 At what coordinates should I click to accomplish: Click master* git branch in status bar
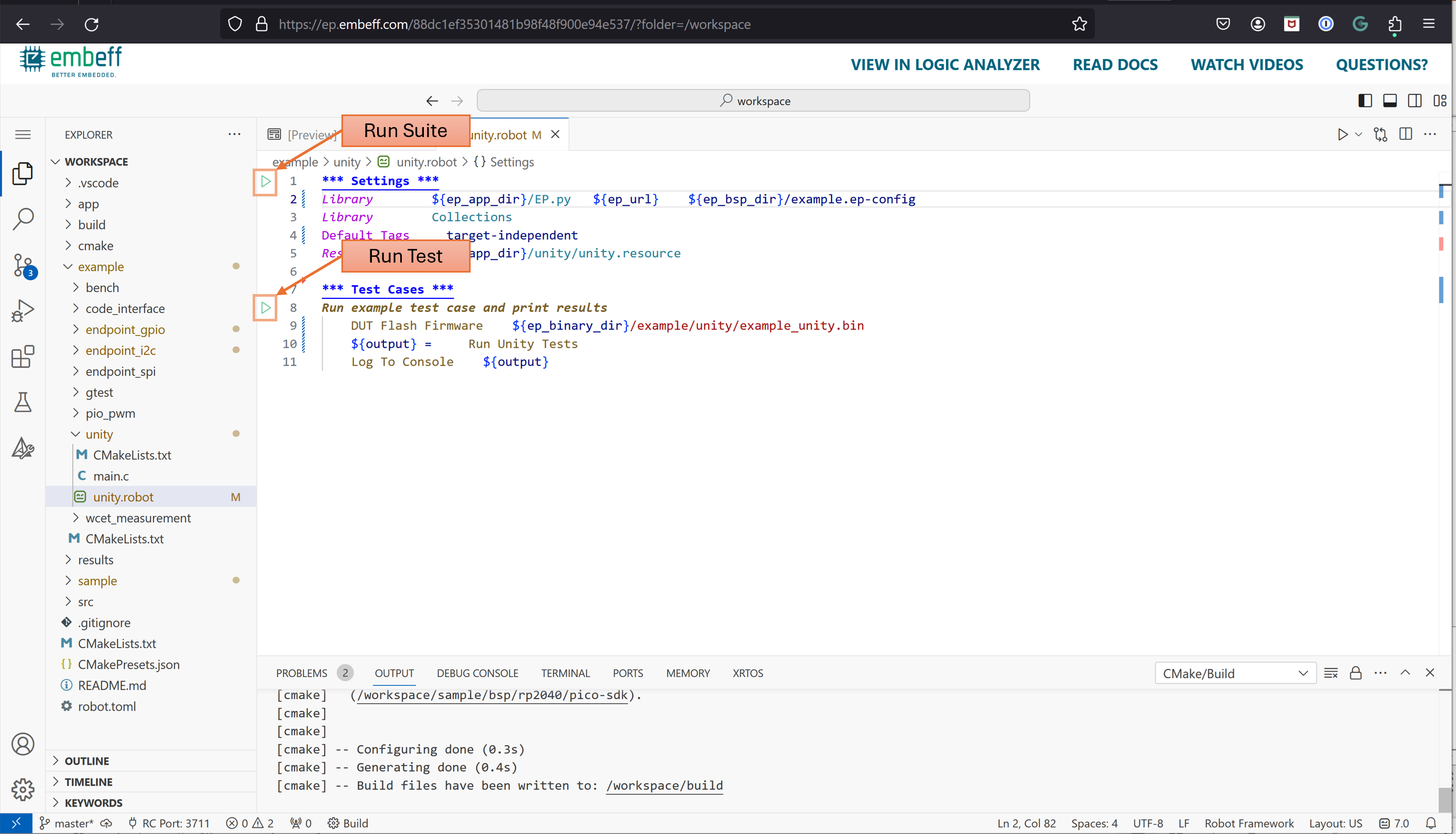pos(67,823)
